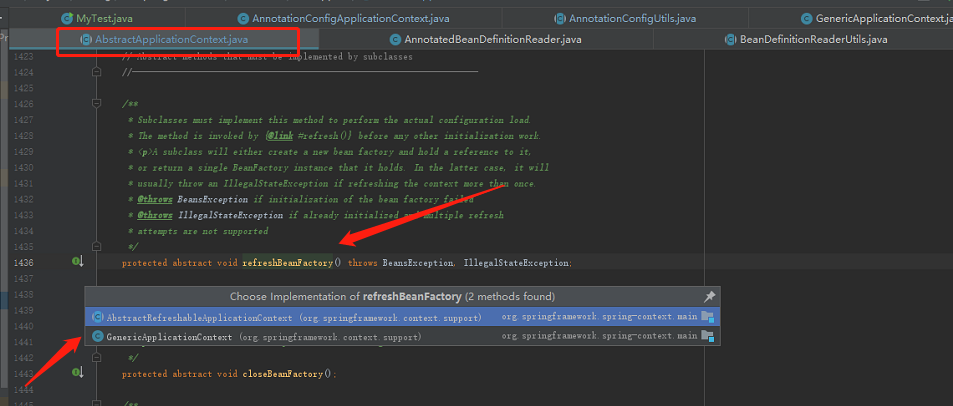Toggle the fold marker at line 1442
The image size is (953, 406).
click(x=96, y=358)
